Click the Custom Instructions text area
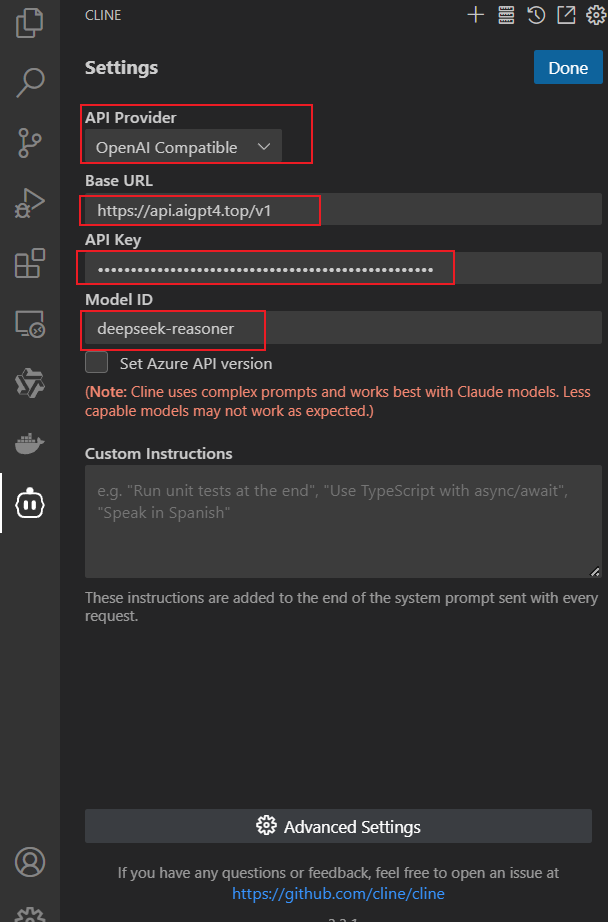The height and width of the screenshot is (922, 608). point(343,522)
